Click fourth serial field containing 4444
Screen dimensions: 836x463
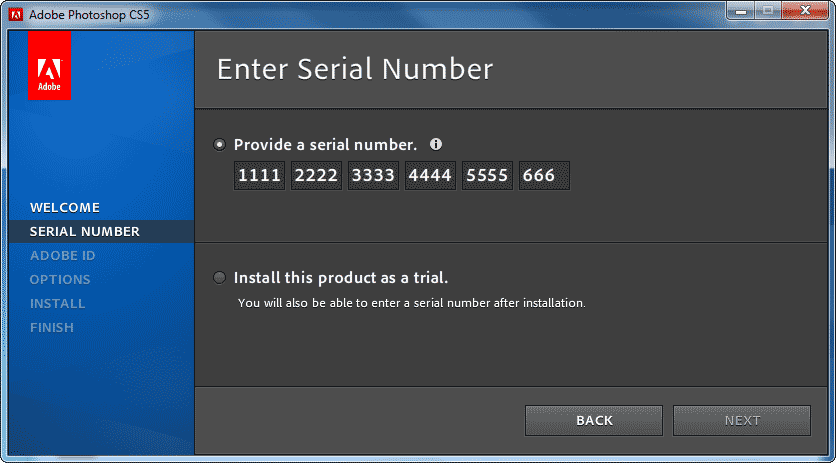pos(430,176)
